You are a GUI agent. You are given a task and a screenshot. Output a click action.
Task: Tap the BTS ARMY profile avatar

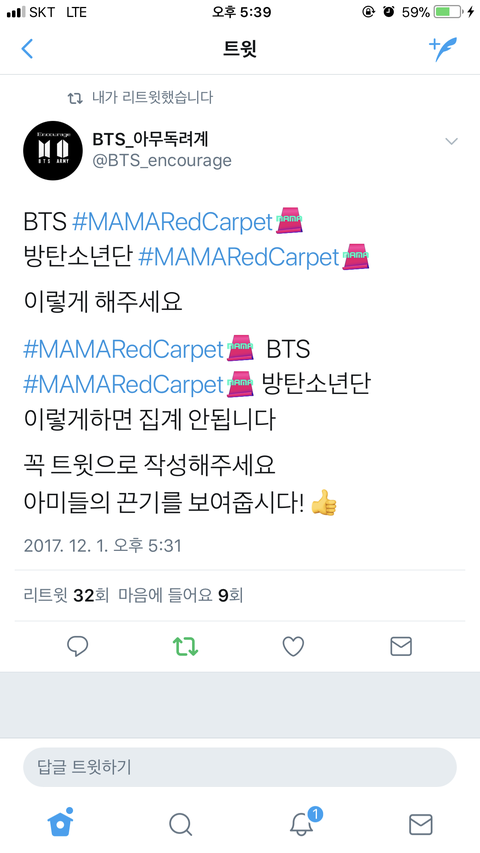tap(53, 151)
